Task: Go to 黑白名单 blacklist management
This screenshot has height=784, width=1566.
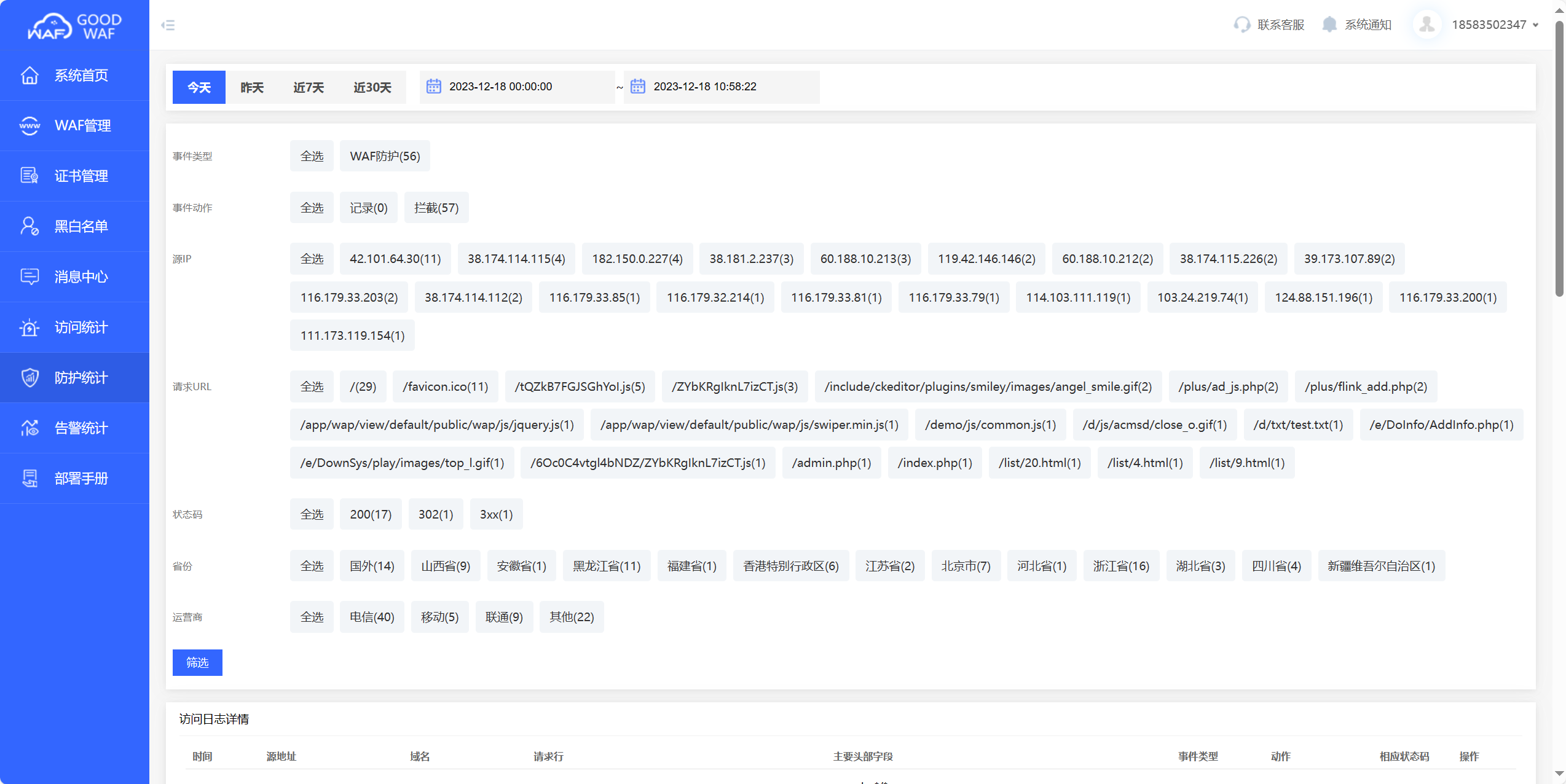Action: pyautogui.click(x=74, y=226)
